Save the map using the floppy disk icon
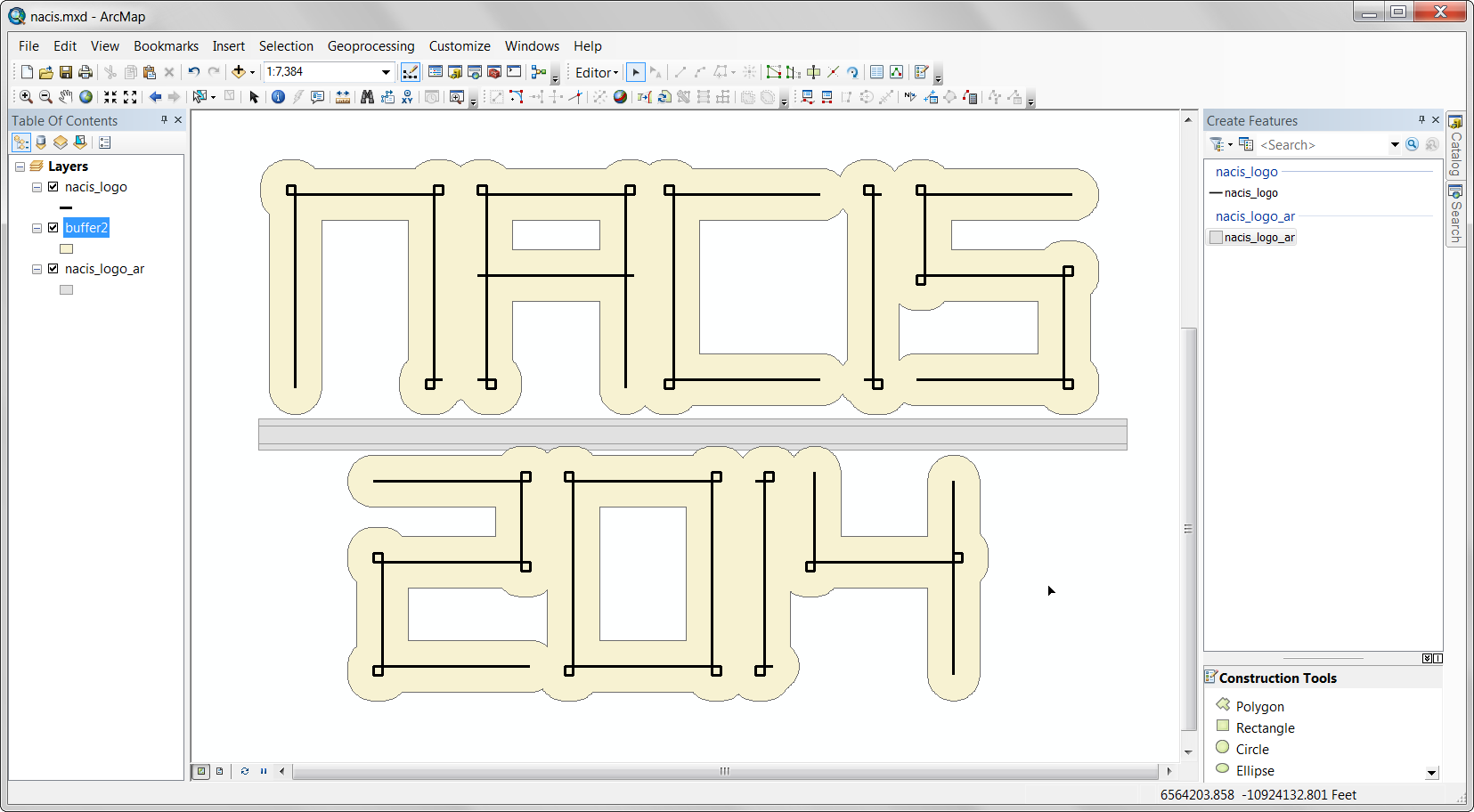This screenshot has width=1474, height=812. 65,72
